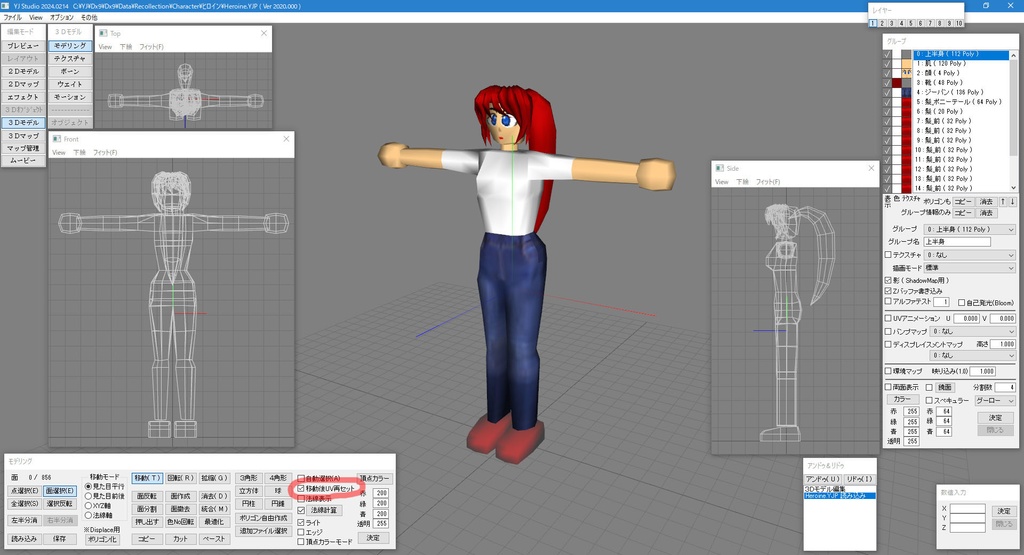
Task: Enable the 自己発光(Bloom) checkbox
Action: tap(961, 302)
